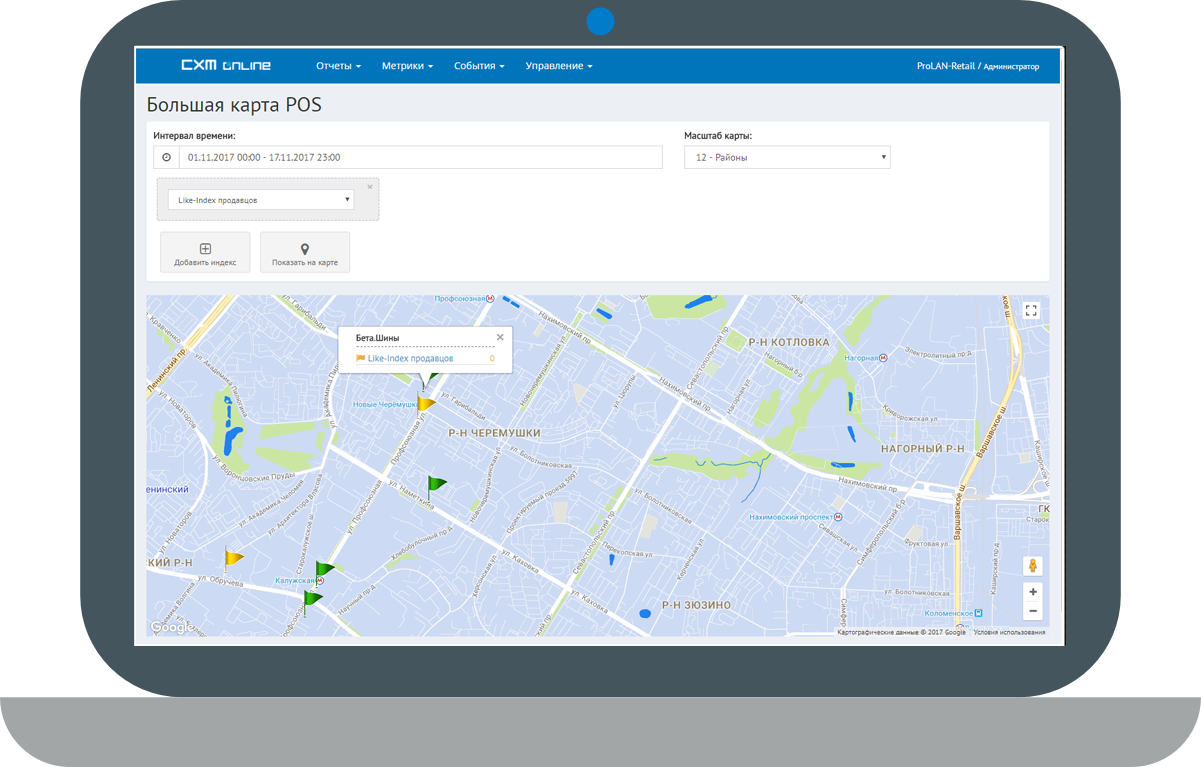Toggle fullscreen view of the map
Viewport: 1201px width, 767px height.
coord(1032,311)
